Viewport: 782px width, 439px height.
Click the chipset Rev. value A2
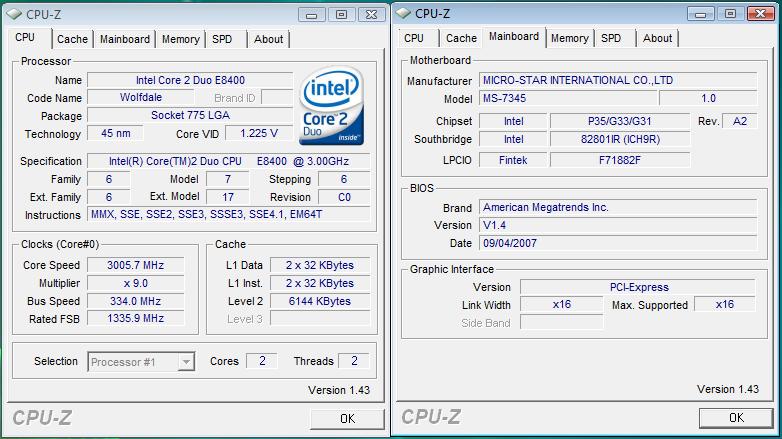[x=740, y=121]
